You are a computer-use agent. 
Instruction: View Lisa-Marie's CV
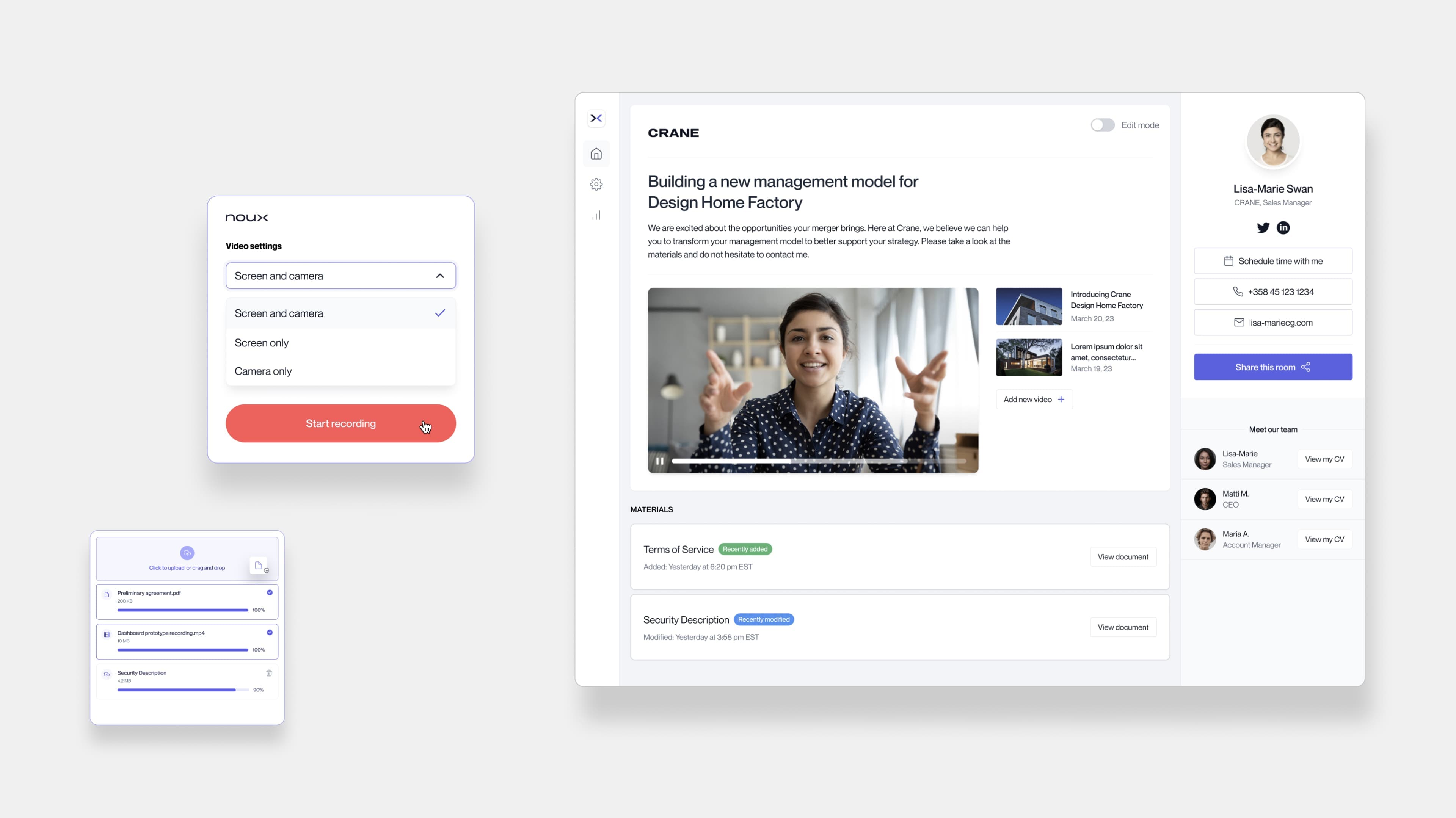coord(1324,459)
